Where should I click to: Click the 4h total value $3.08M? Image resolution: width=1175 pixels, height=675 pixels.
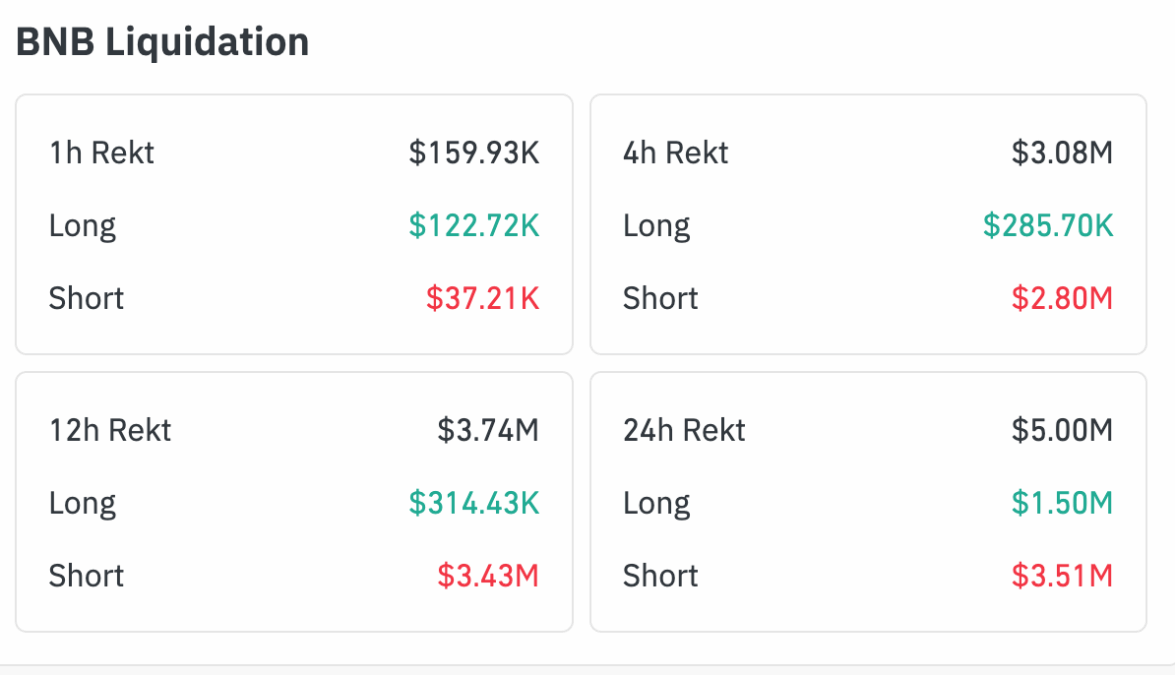point(1062,153)
